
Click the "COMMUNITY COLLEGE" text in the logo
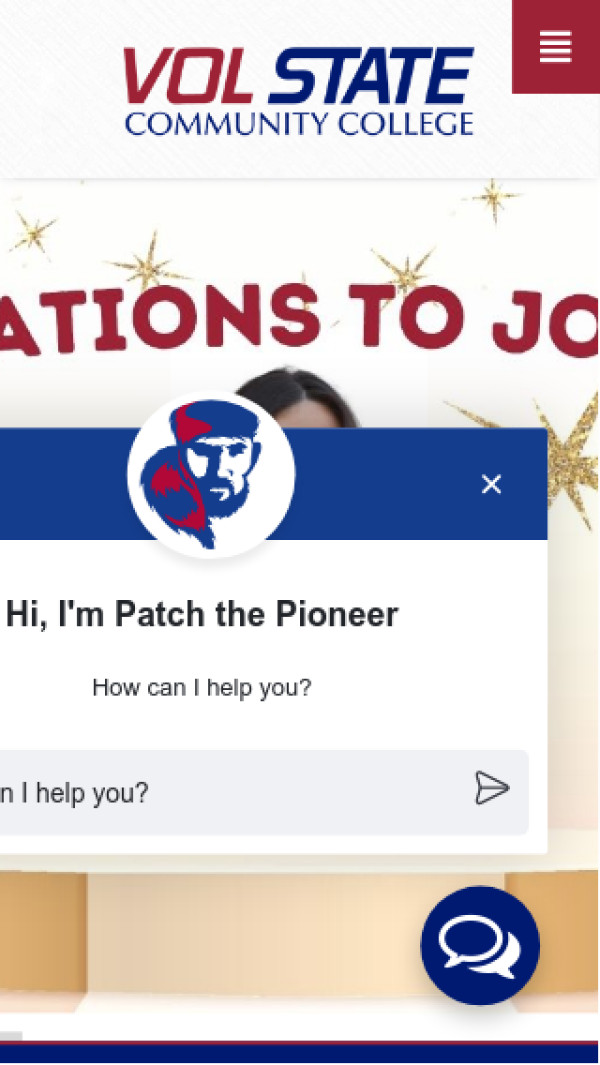(x=299, y=124)
